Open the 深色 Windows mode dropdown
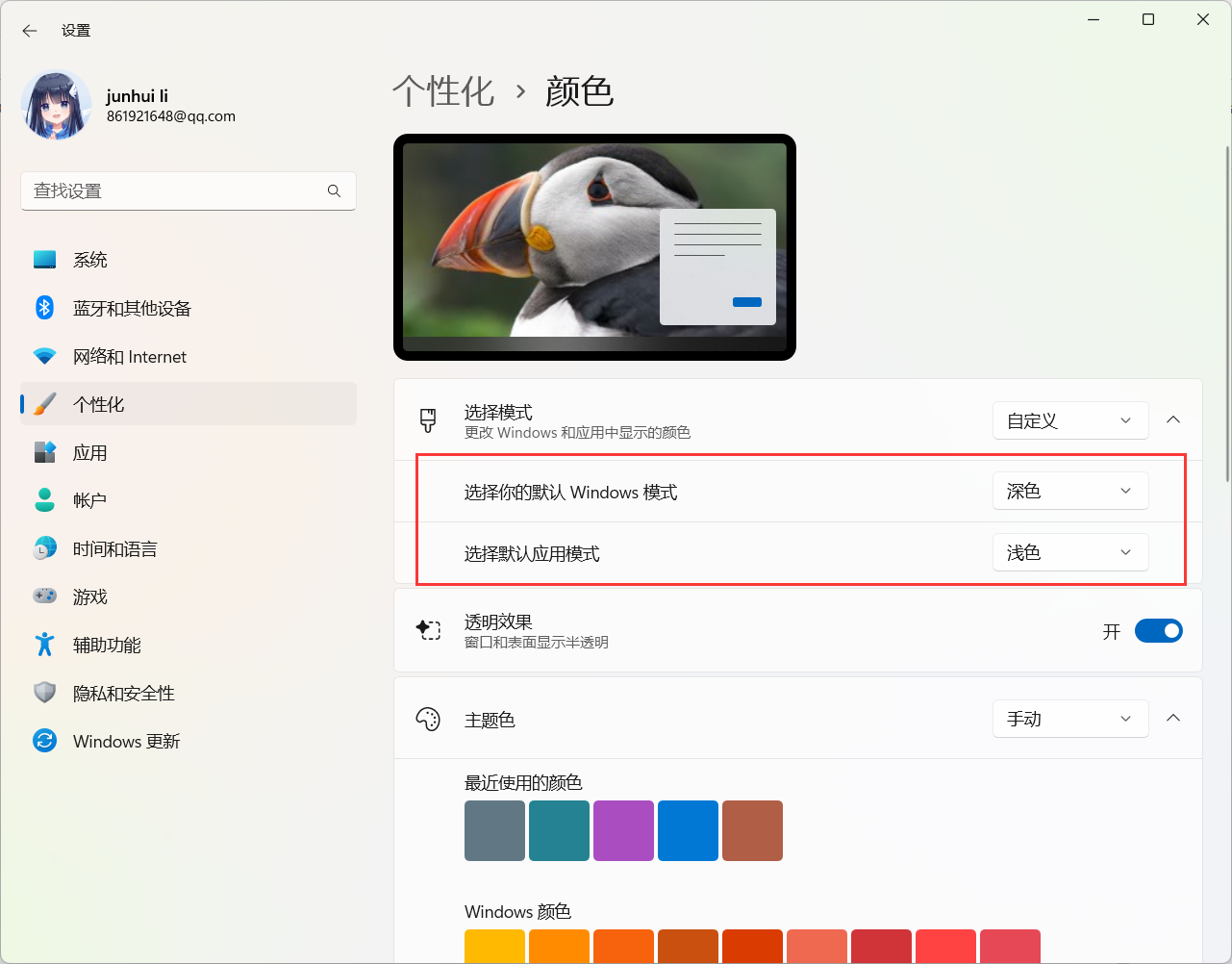Viewport: 1232px width, 964px height. (x=1070, y=492)
